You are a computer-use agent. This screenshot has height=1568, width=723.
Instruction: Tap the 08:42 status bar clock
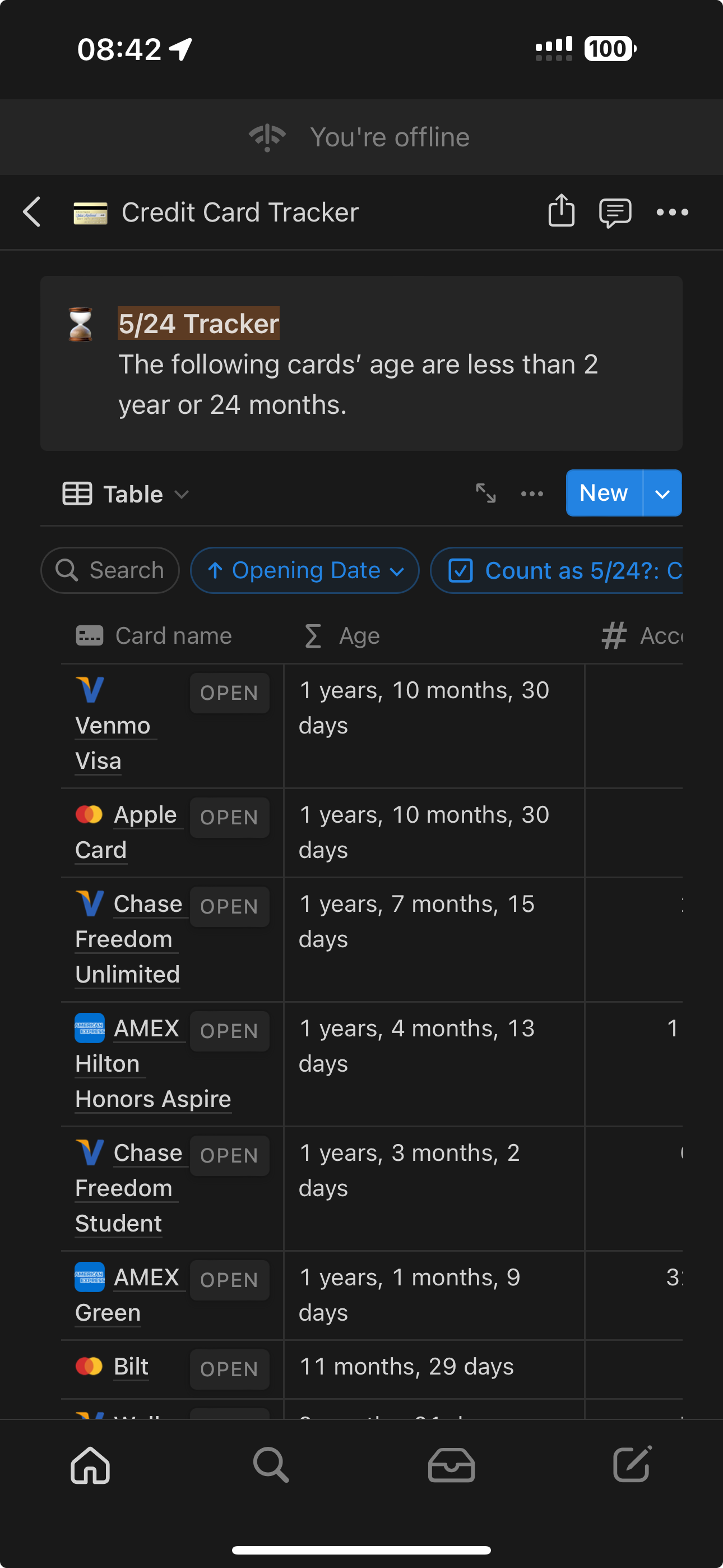coord(119,49)
